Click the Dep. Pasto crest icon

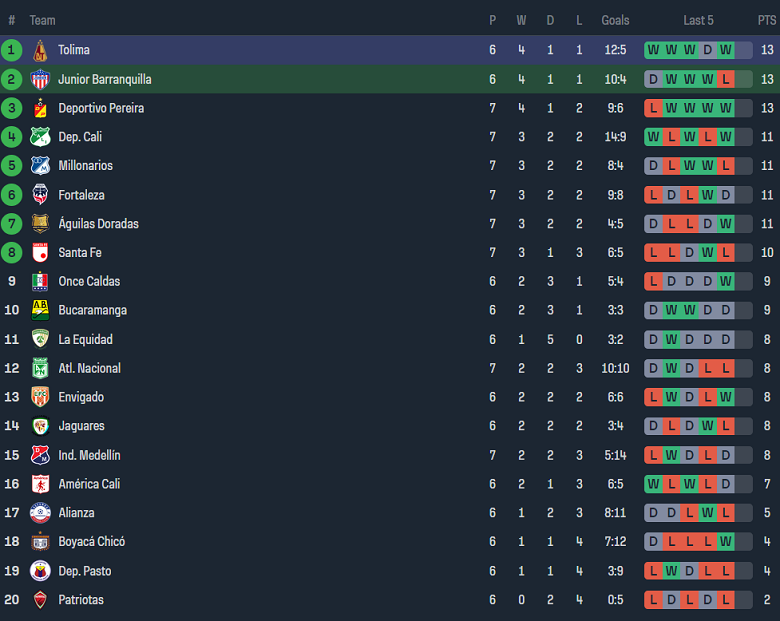pyautogui.click(x=40, y=571)
